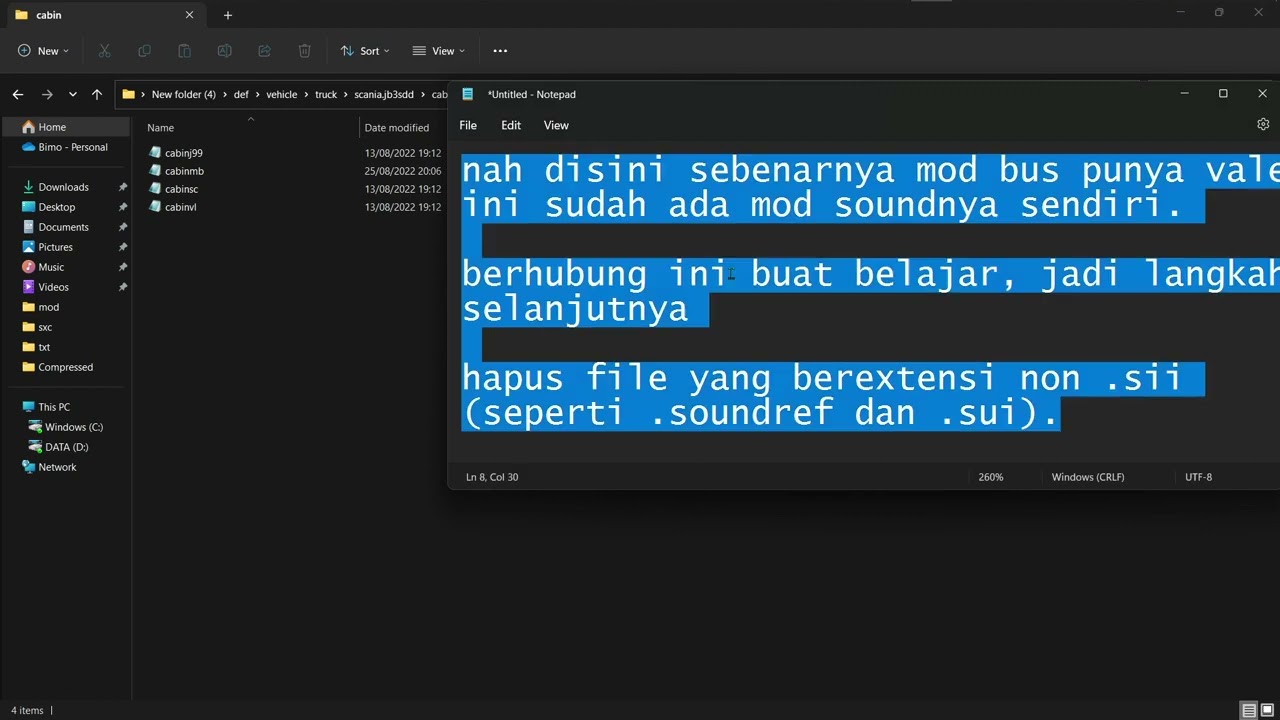The image size is (1280, 720).
Task: Open Home in navigation pane
Action: 66,127
